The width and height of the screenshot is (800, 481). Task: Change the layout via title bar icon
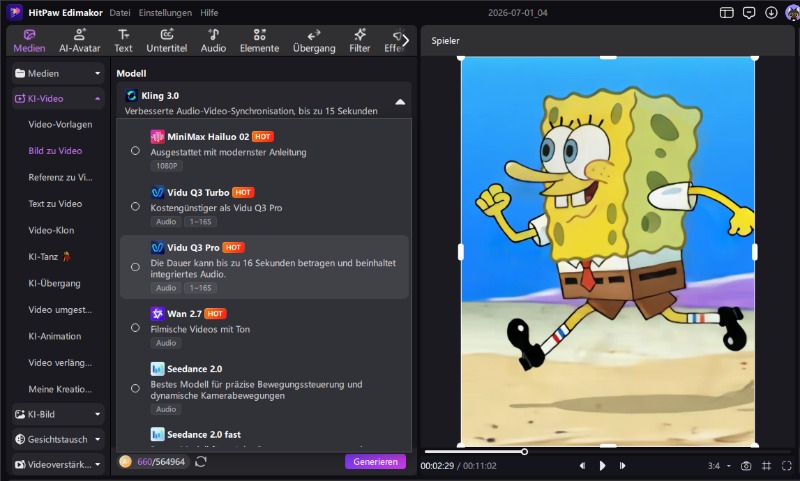click(727, 13)
